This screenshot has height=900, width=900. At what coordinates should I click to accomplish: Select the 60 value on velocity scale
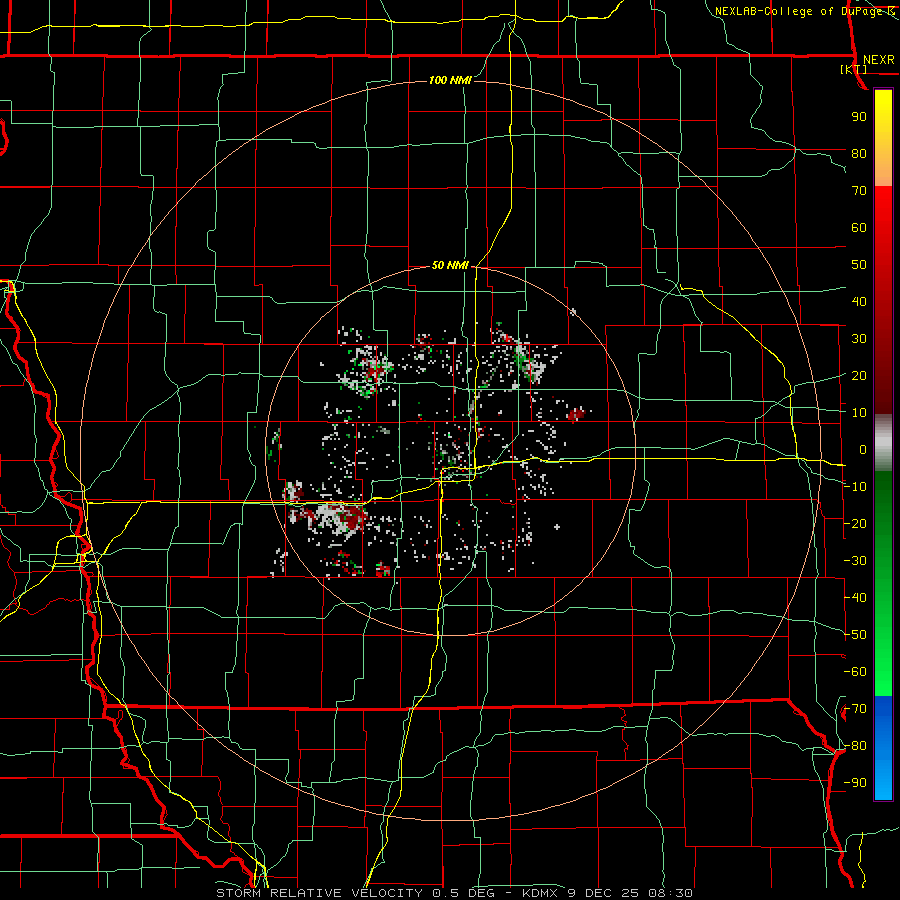(x=859, y=227)
